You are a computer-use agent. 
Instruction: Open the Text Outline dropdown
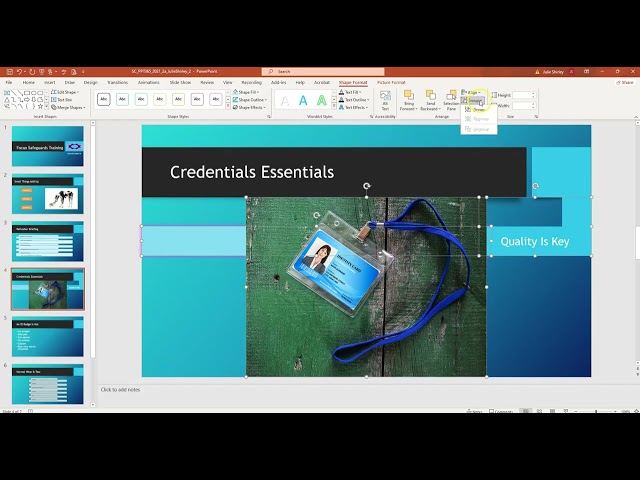pyautogui.click(x=354, y=100)
